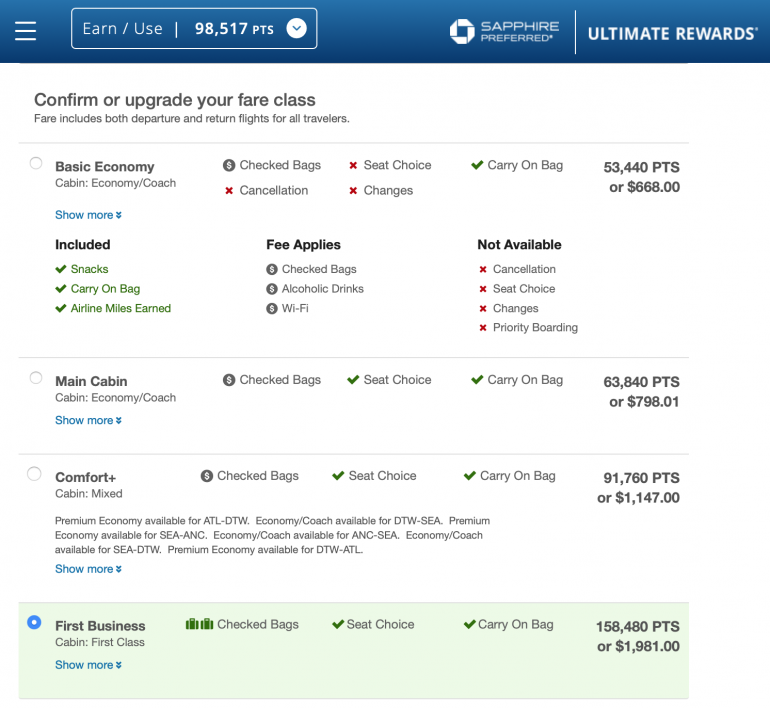Click Alcoholic Drinks fee dollar icon

pyautogui.click(x=272, y=289)
